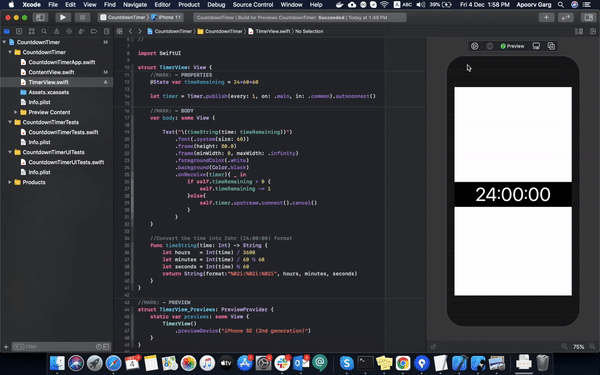
Task: Zoom out the canvas preview
Action: coord(564,347)
